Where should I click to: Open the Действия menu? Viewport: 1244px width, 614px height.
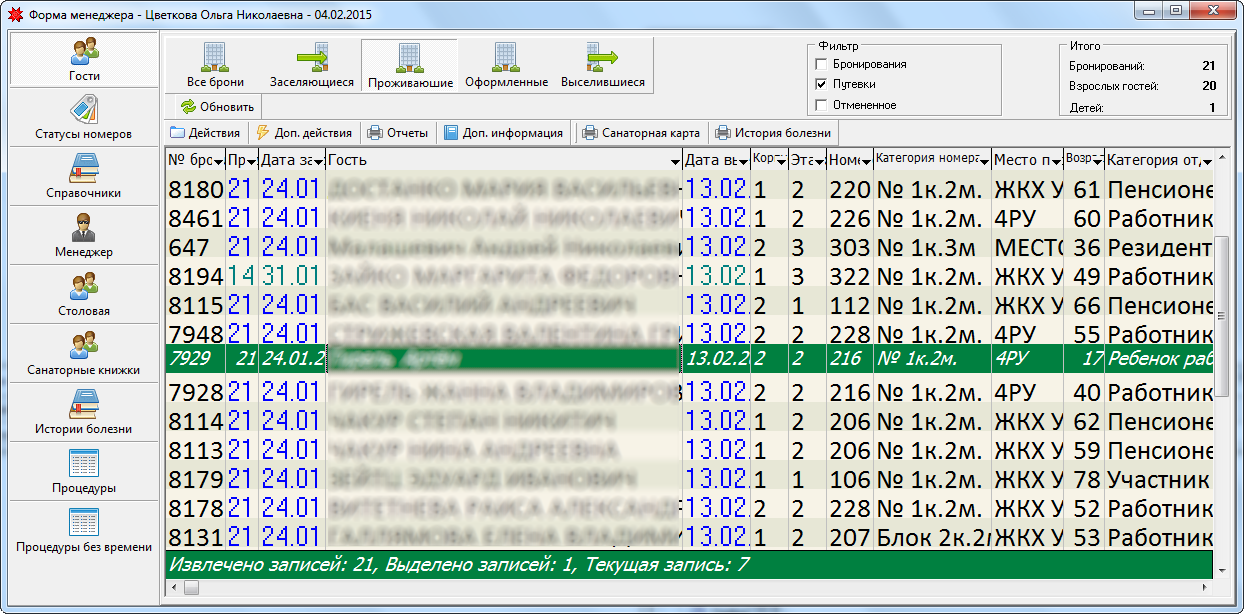(205, 132)
